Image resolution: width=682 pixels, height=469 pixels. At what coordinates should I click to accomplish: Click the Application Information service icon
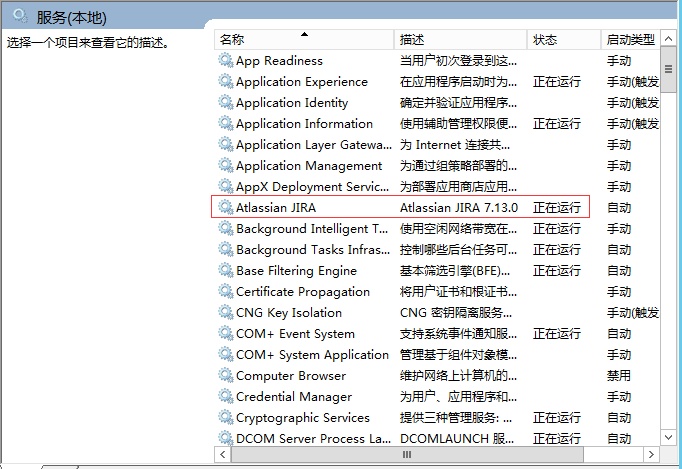[x=226, y=124]
